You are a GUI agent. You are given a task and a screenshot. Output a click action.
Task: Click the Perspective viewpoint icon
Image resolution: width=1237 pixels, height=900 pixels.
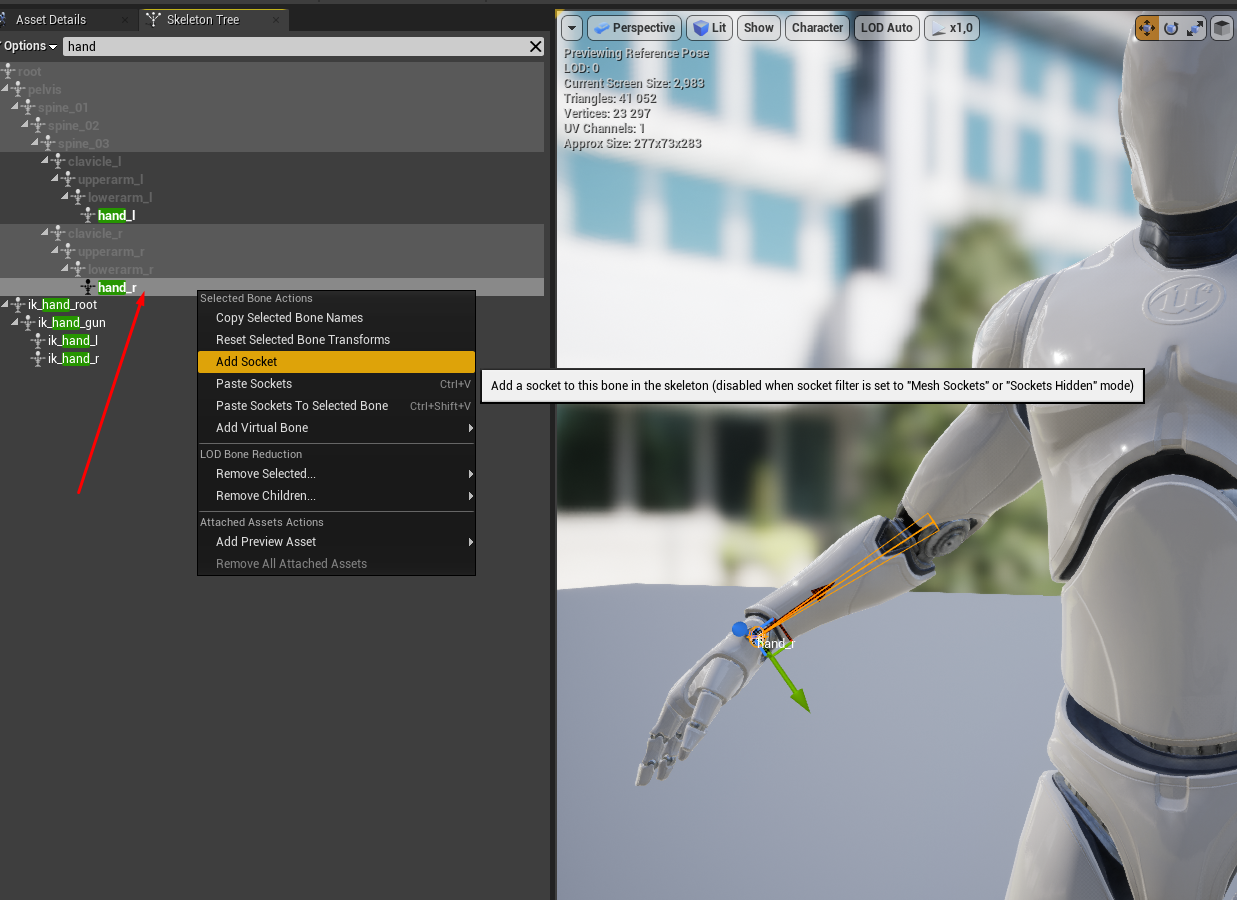(603, 27)
